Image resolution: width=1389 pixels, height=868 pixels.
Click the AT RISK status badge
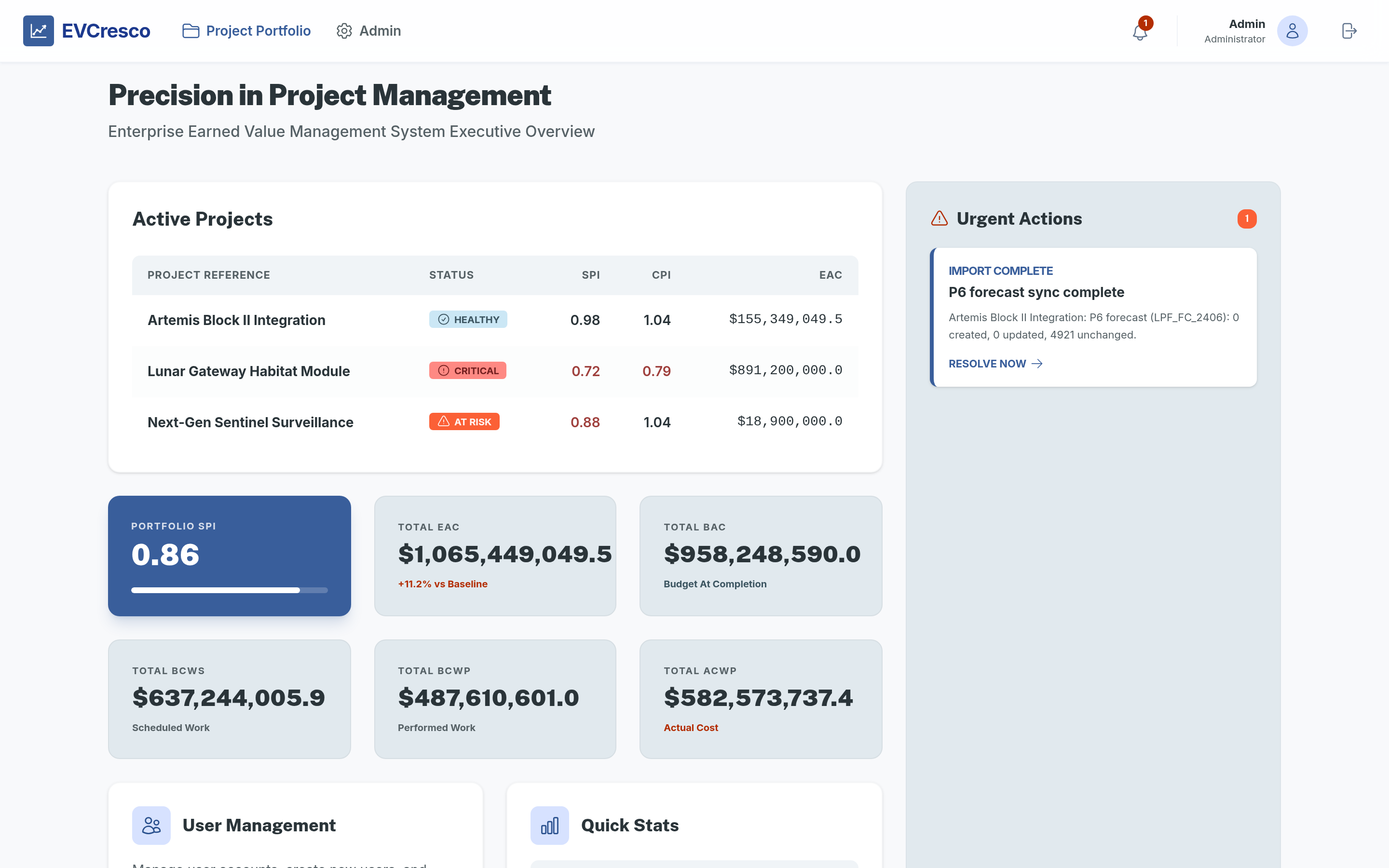464,422
